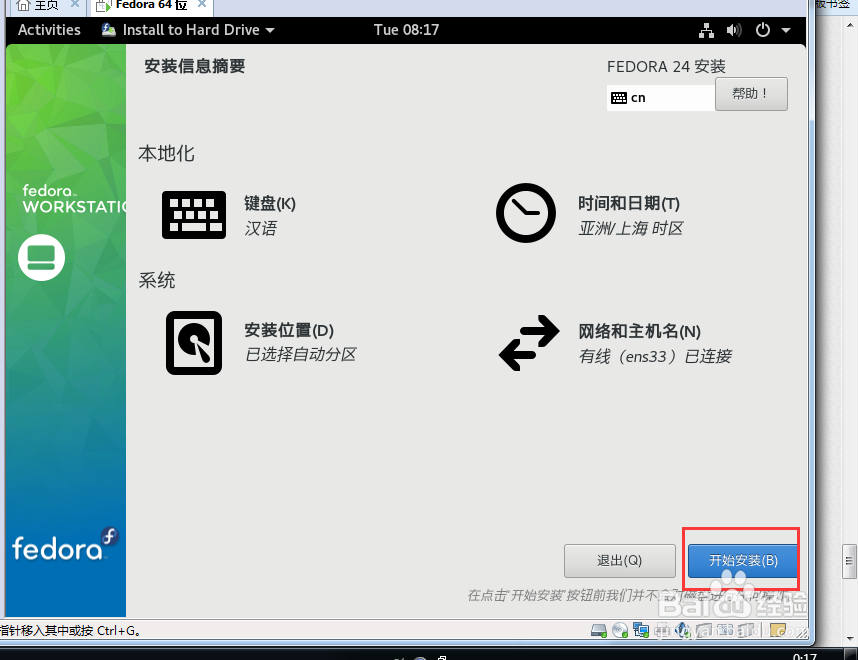Click the hard disk device icon in VMware status bar
858x660 pixels.
599,631
